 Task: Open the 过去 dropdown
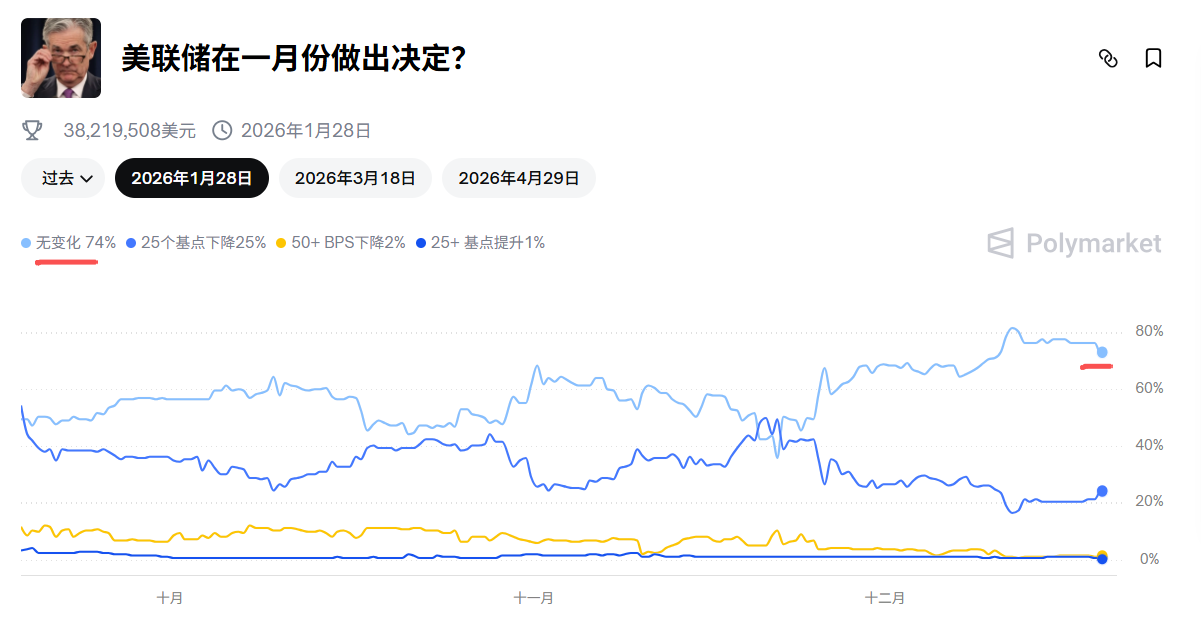point(63,178)
